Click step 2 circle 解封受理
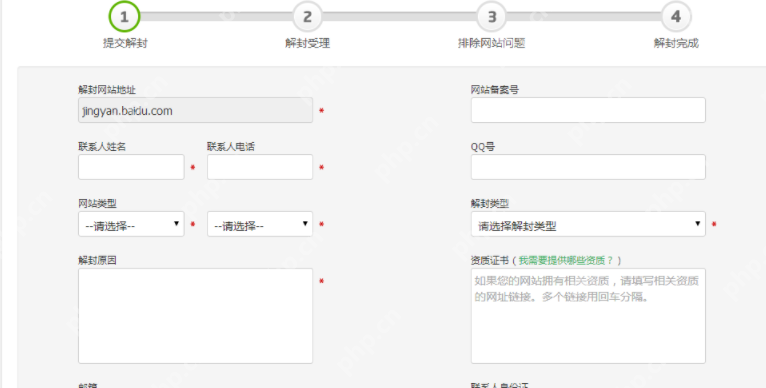This screenshot has width=766, height=388. (307, 17)
